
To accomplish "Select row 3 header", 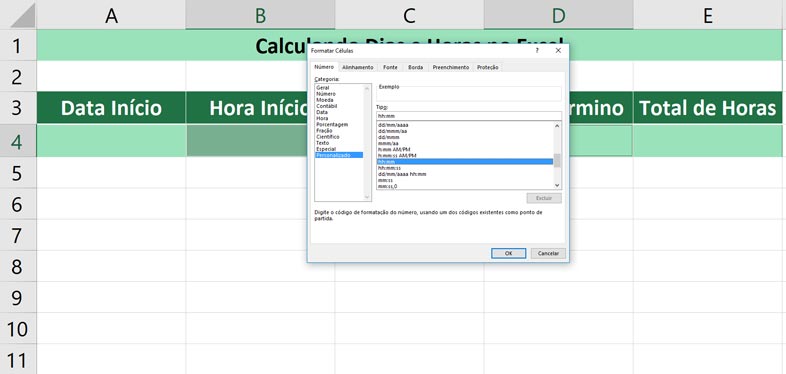I will (18, 107).
